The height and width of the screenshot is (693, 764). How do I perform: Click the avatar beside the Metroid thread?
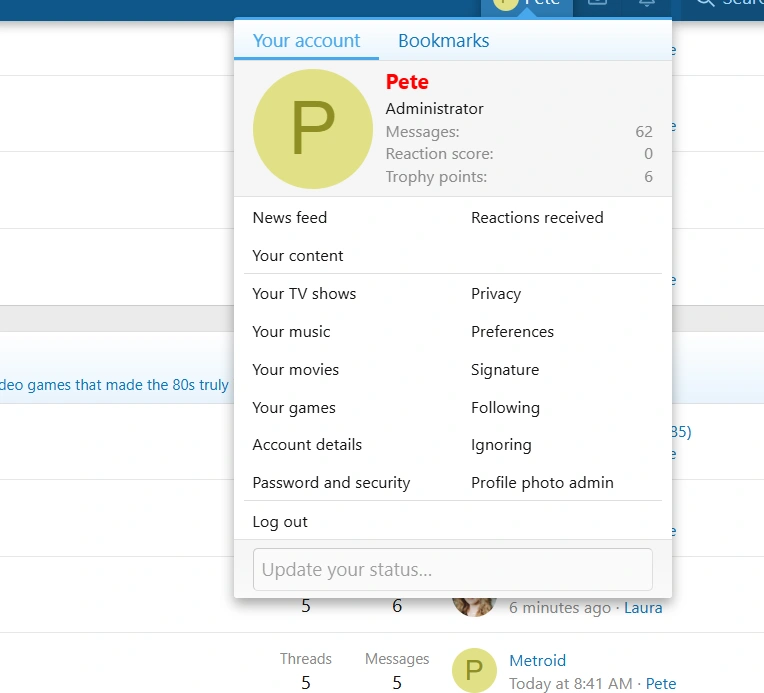click(x=474, y=670)
